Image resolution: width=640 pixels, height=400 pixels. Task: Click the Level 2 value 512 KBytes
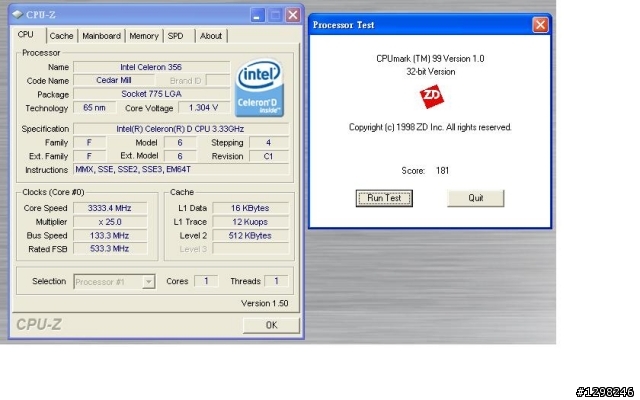250,236
